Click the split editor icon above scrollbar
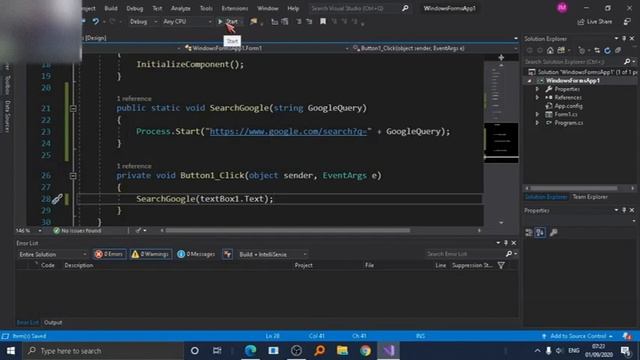 tap(501, 58)
